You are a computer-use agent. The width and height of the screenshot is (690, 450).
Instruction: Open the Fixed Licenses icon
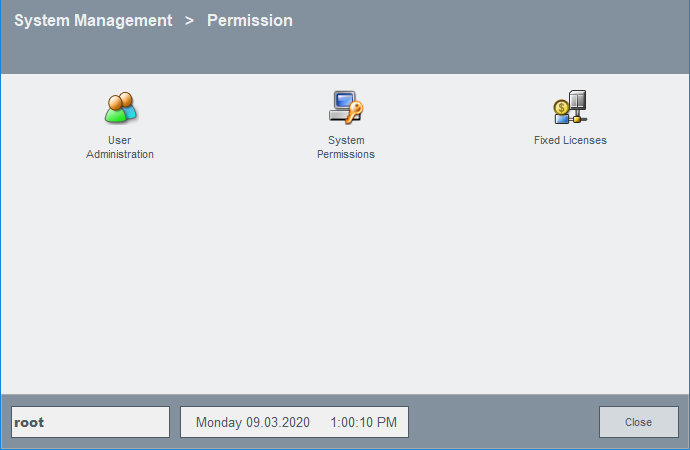coord(570,107)
